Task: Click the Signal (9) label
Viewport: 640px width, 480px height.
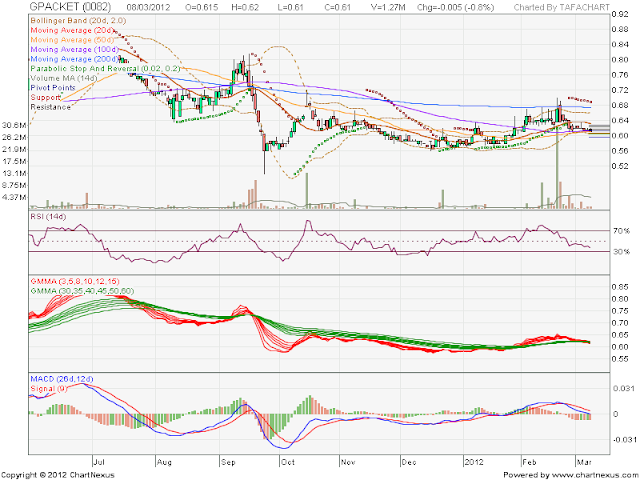Action: pos(49,389)
